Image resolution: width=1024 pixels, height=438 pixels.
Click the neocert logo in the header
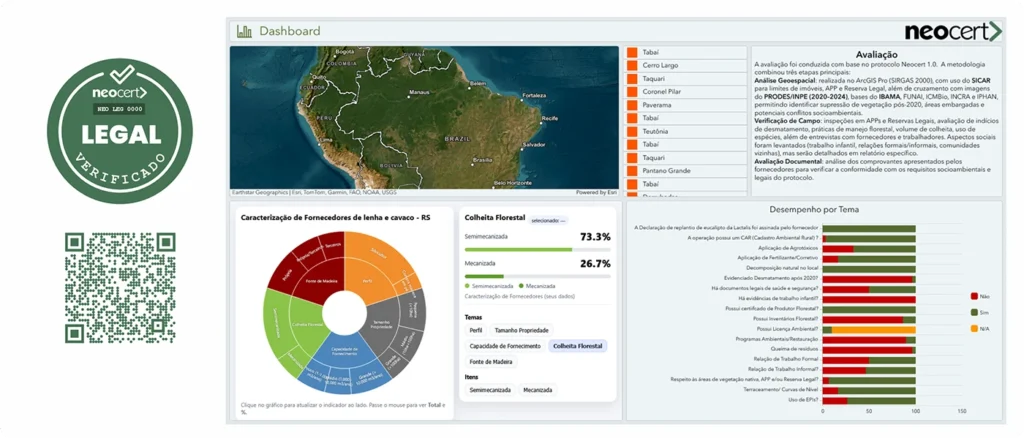952,31
